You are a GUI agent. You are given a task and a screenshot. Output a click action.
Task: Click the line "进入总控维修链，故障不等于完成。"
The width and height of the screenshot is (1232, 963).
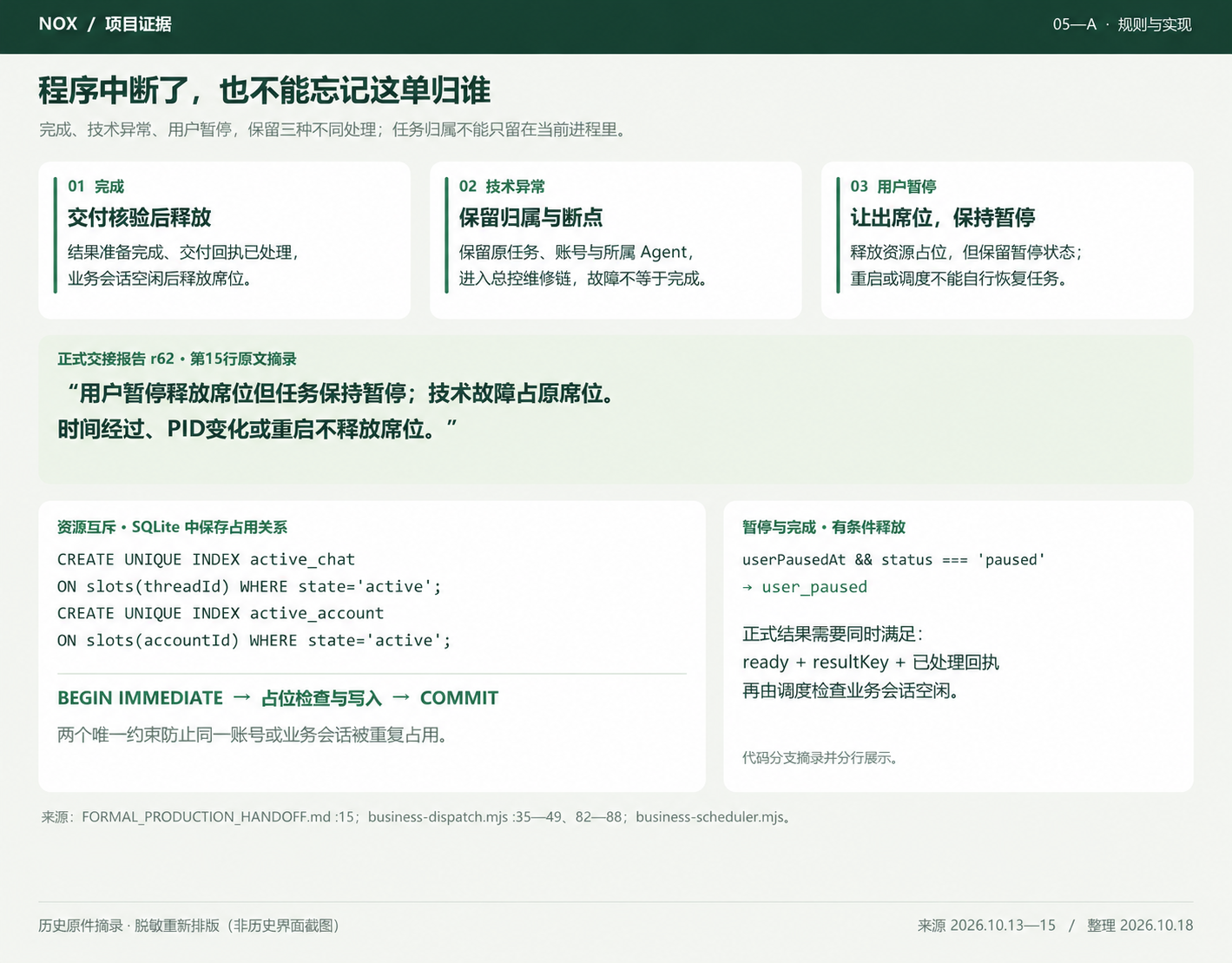[x=586, y=279]
